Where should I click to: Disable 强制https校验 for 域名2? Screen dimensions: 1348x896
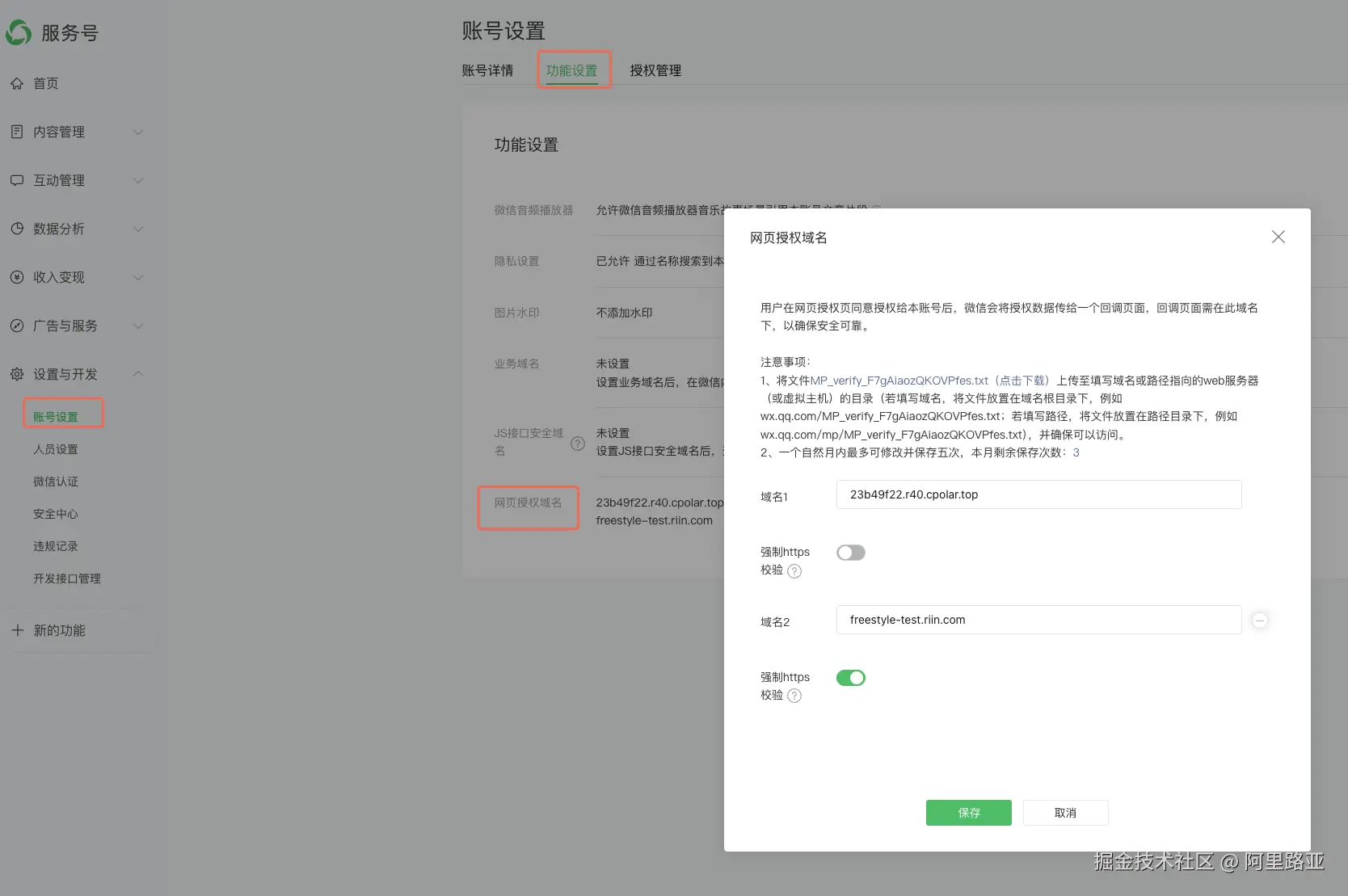click(x=850, y=677)
